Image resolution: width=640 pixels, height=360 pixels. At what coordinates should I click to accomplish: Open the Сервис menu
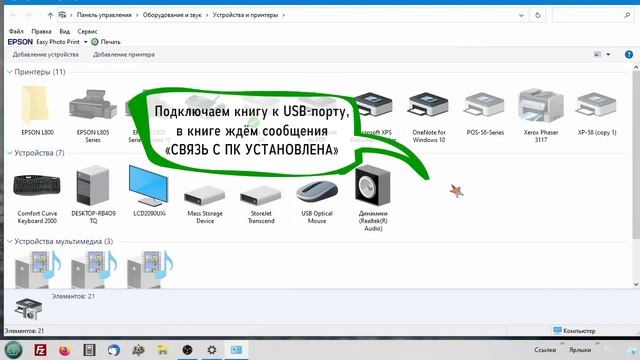[87, 31]
